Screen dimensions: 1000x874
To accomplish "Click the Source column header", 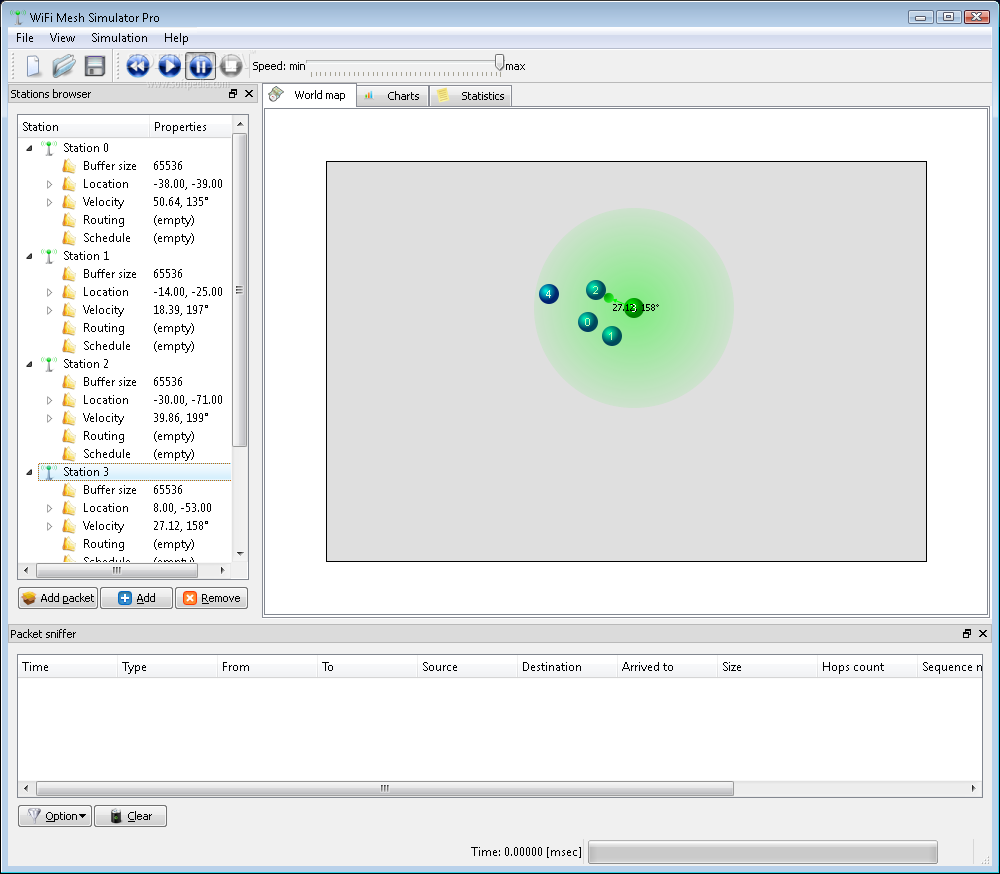I will [467, 667].
